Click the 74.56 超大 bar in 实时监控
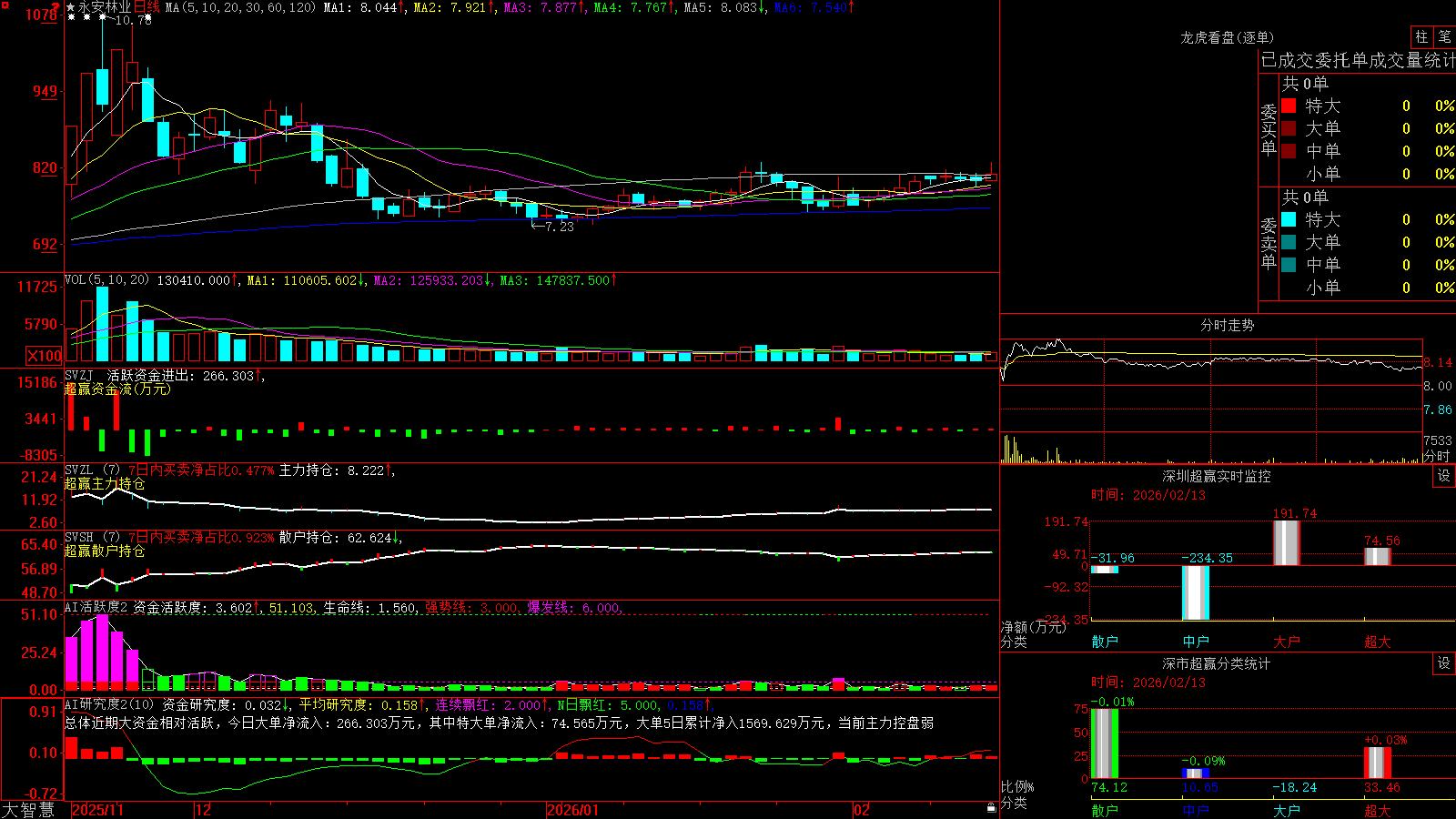 (x=1377, y=556)
